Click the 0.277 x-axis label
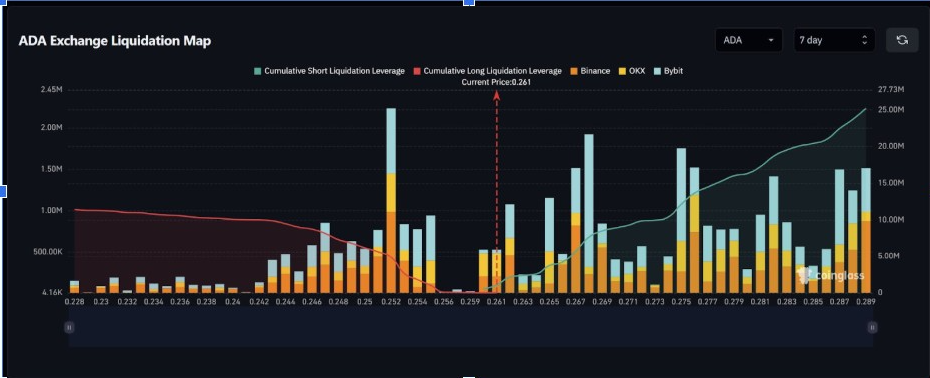This screenshot has height=378, width=930. pyautogui.click(x=708, y=301)
